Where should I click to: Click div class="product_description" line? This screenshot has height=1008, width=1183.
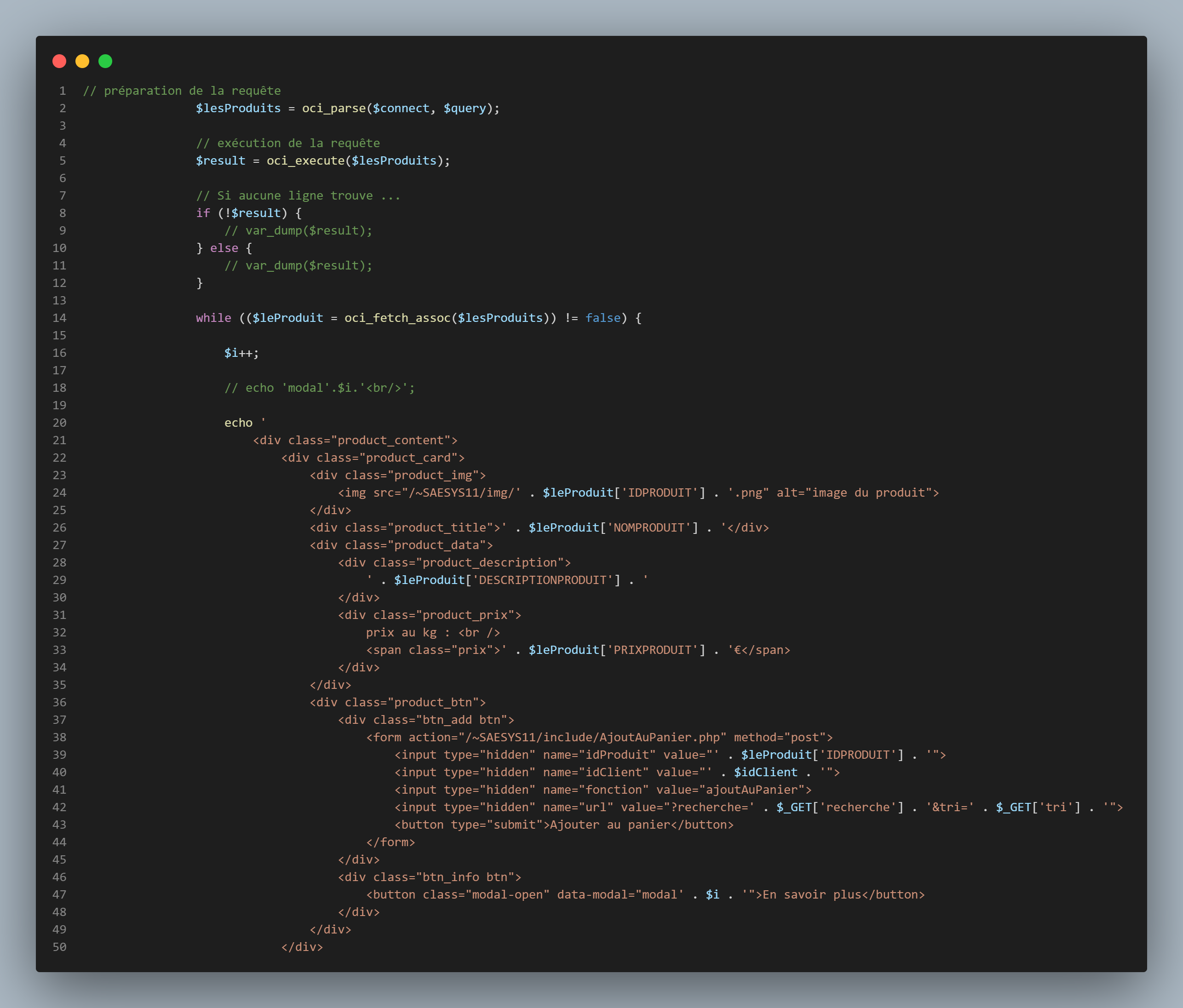pos(454,563)
